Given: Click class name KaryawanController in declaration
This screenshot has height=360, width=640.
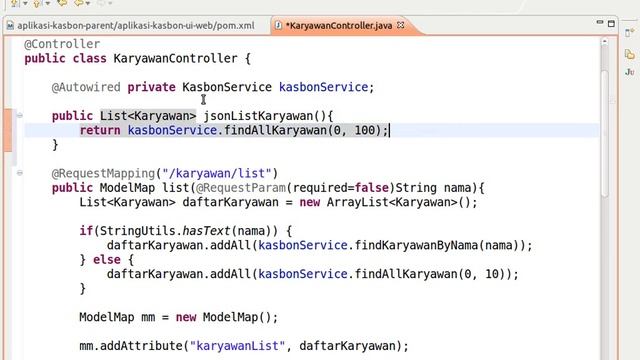Looking at the screenshot, I should point(175,58).
